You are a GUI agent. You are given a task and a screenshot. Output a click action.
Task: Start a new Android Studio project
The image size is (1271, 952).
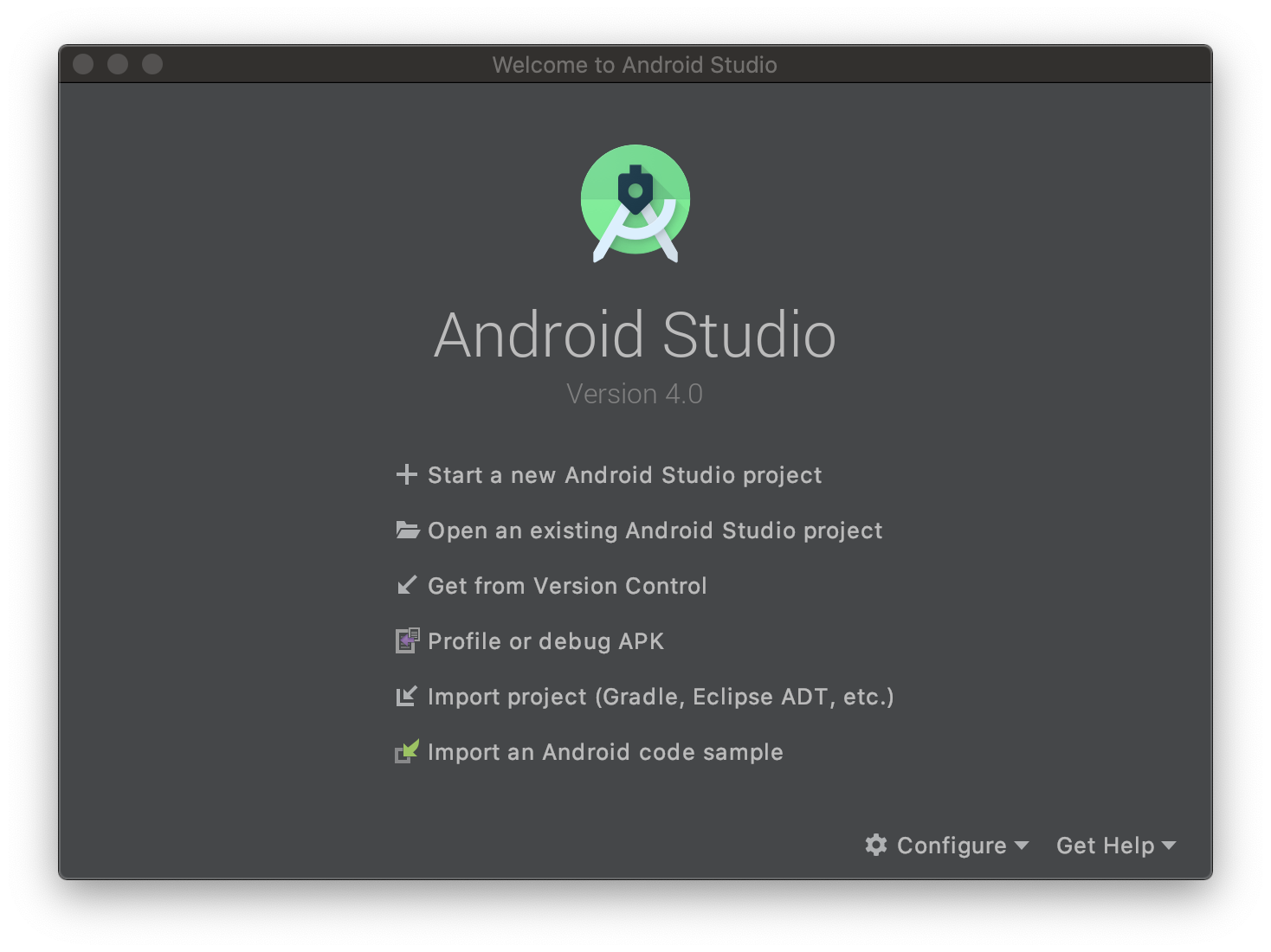[624, 475]
